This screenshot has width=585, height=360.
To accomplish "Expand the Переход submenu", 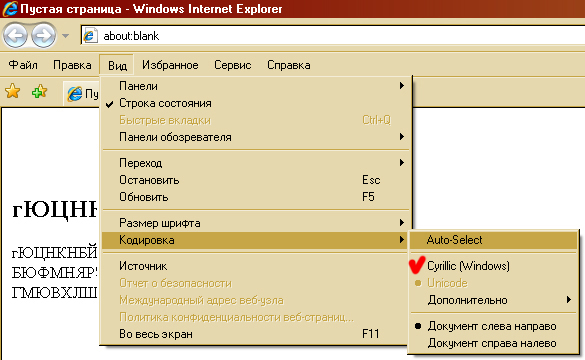I will (256, 163).
